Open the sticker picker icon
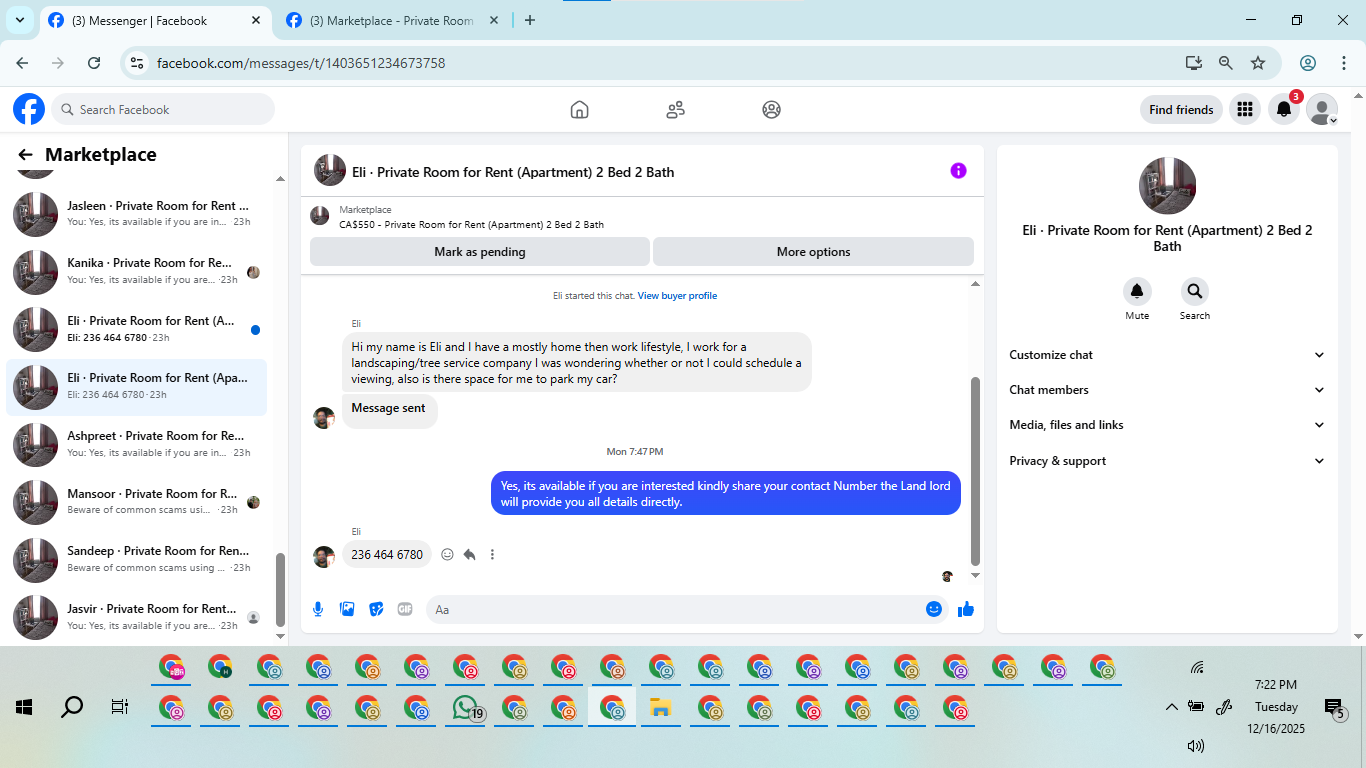Image resolution: width=1366 pixels, height=768 pixels. (376, 609)
